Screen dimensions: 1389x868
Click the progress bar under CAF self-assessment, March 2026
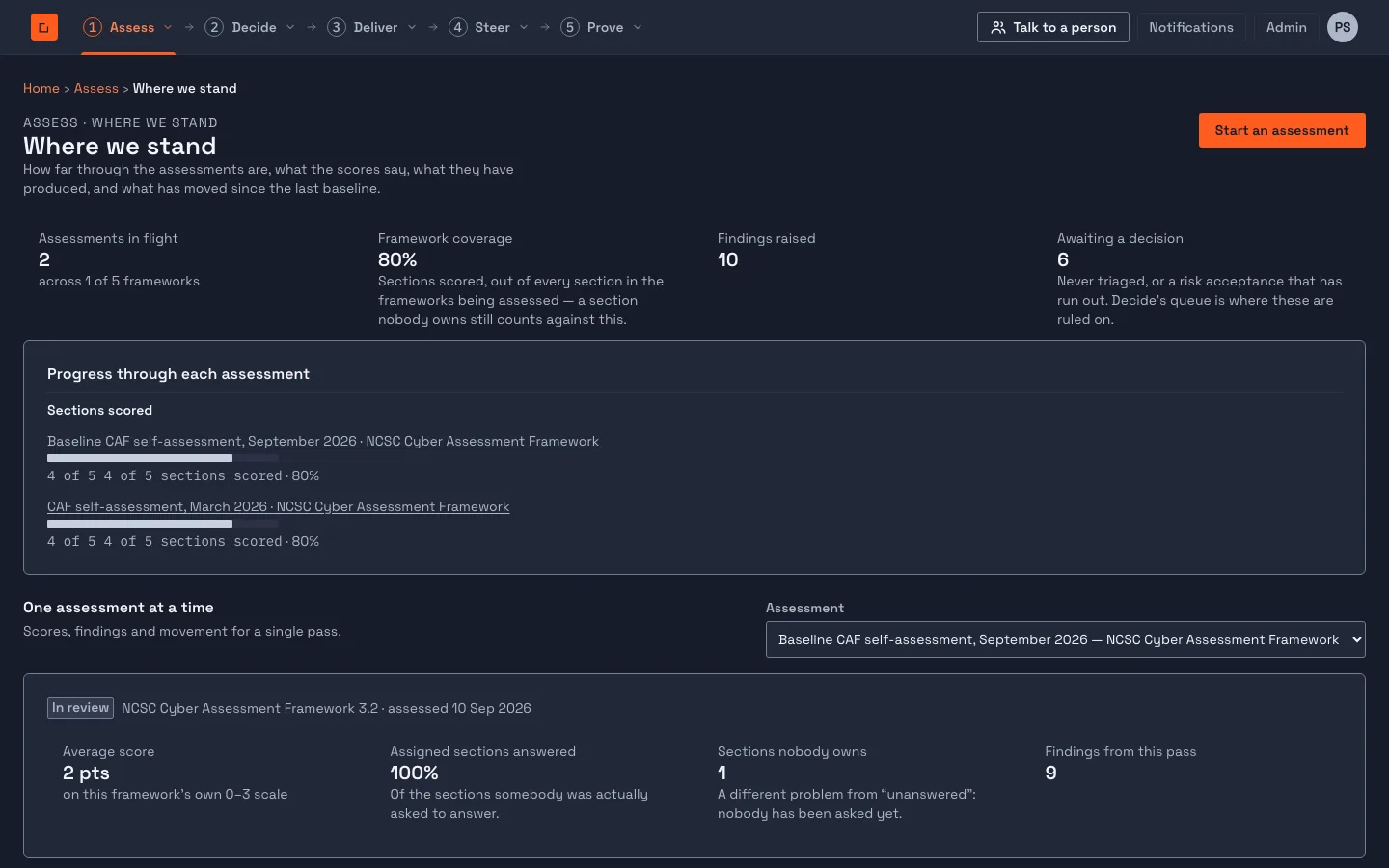point(163,524)
